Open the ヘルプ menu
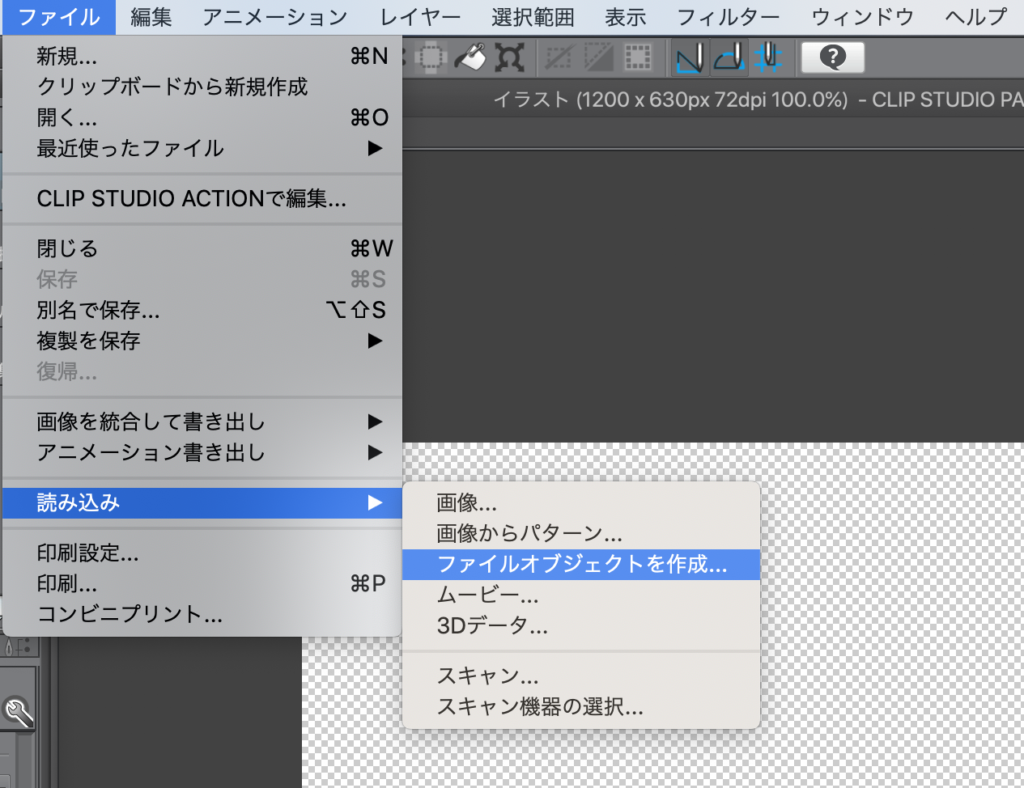This screenshot has height=788, width=1024. click(x=976, y=17)
